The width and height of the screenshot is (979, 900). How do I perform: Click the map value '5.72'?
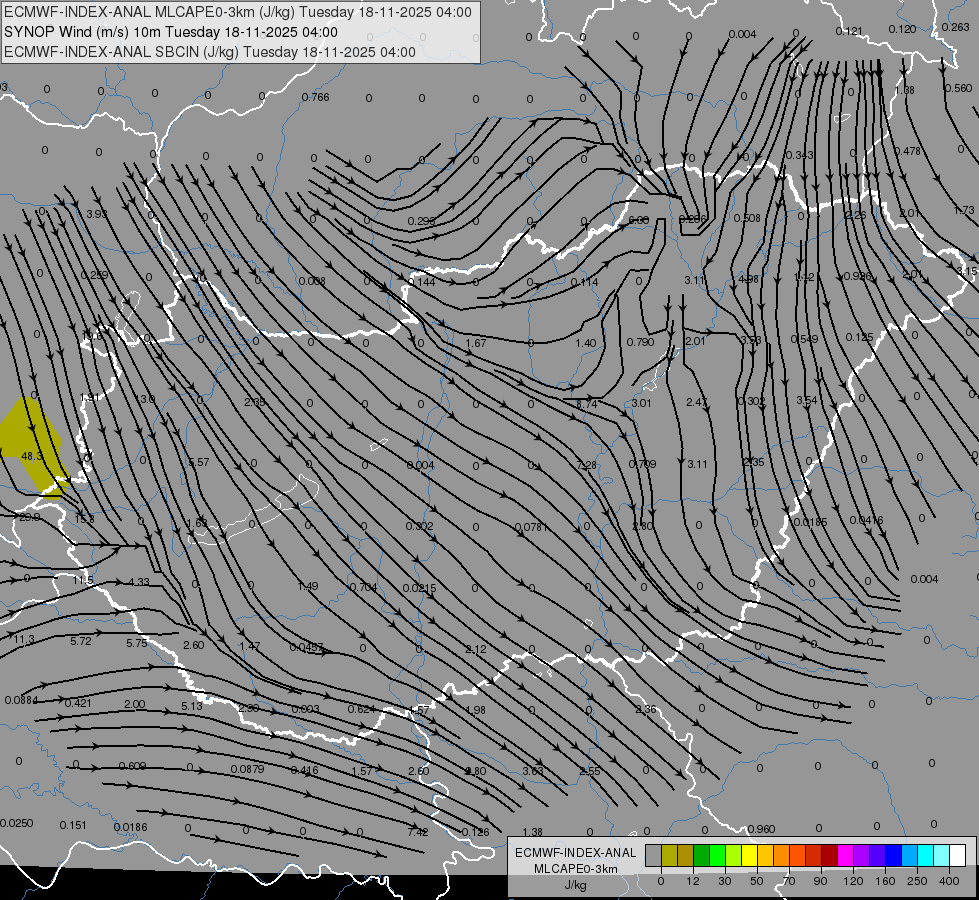click(x=81, y=641)
